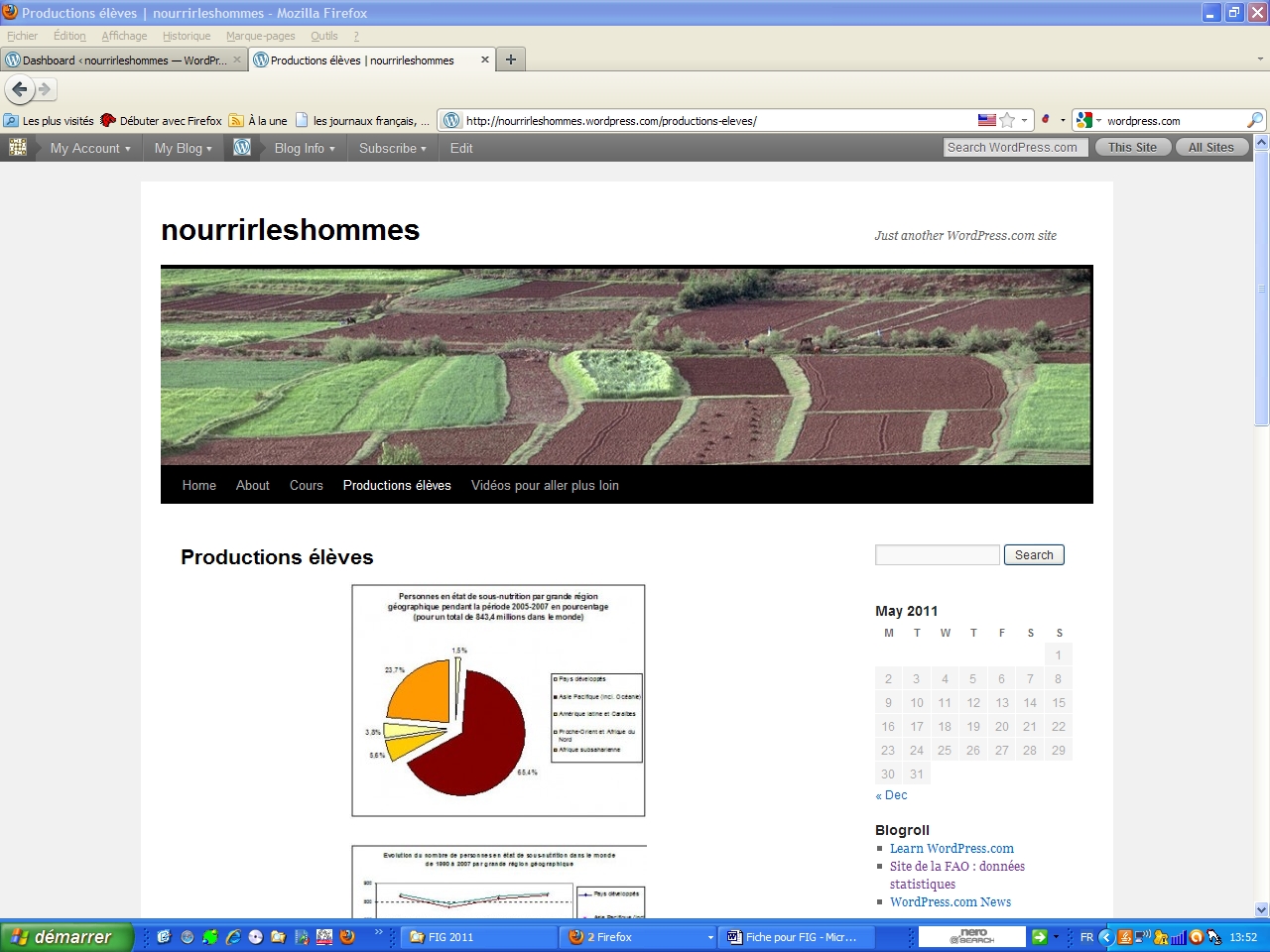This screenshot has width=1270, height=952.
Task: Click the browser back arrow button
Action: click(x=20, y=89)
